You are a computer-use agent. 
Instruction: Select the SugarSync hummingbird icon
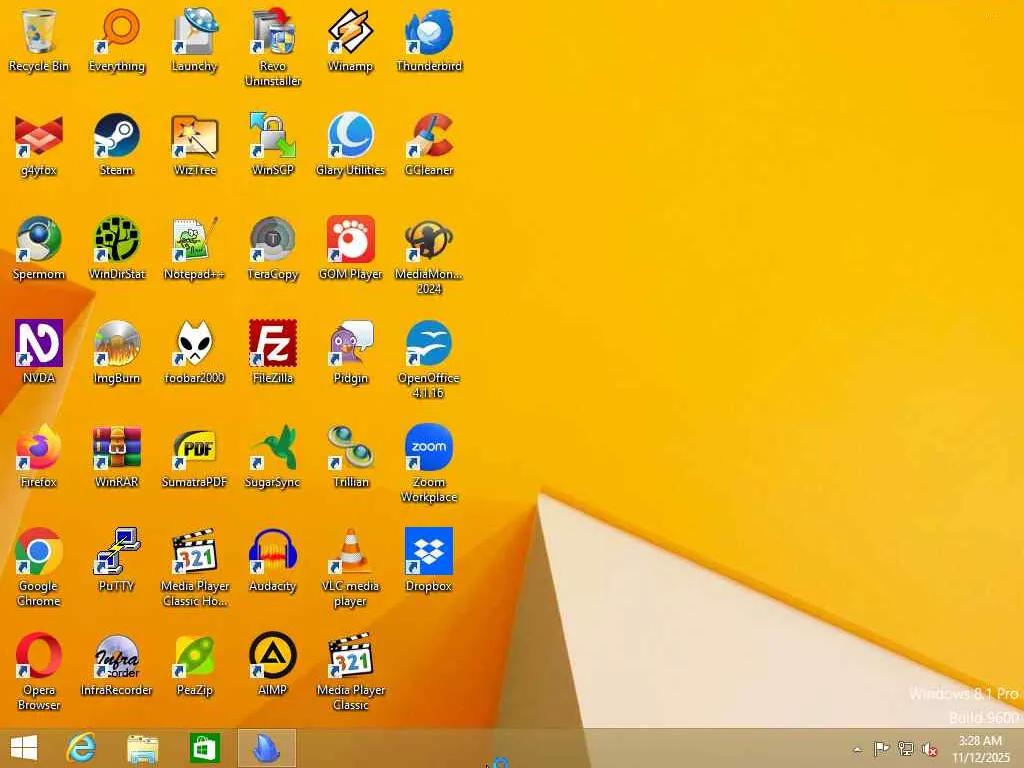(x=273, y=456)
